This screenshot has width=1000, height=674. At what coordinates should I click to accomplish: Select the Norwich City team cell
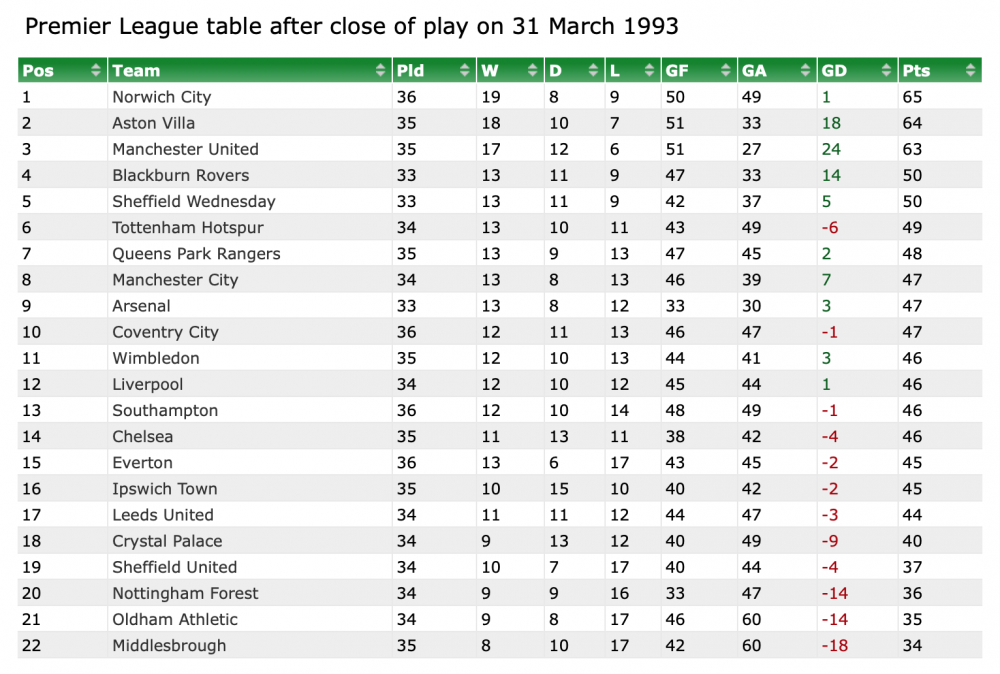point(162,97)
